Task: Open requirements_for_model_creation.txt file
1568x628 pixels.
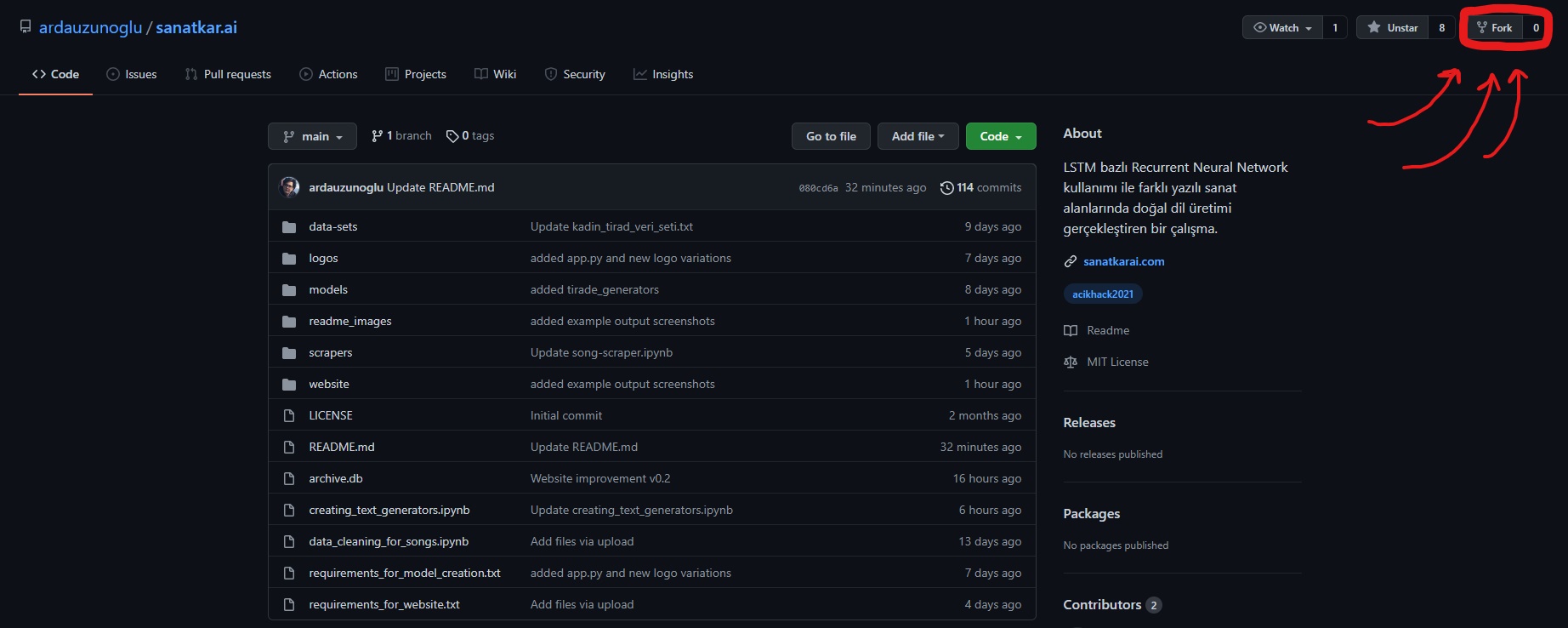Action: click(405, 573)
